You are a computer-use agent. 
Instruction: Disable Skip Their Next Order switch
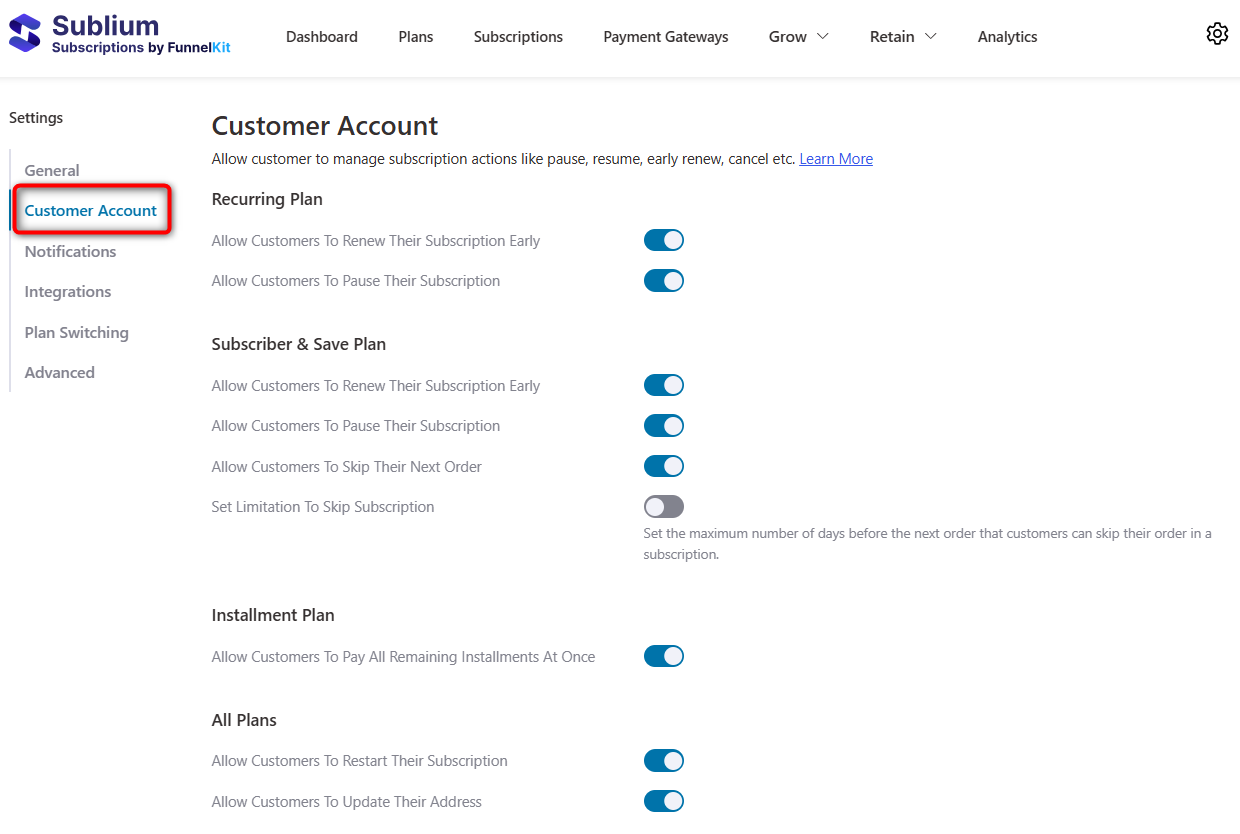(x=664, y=466)
